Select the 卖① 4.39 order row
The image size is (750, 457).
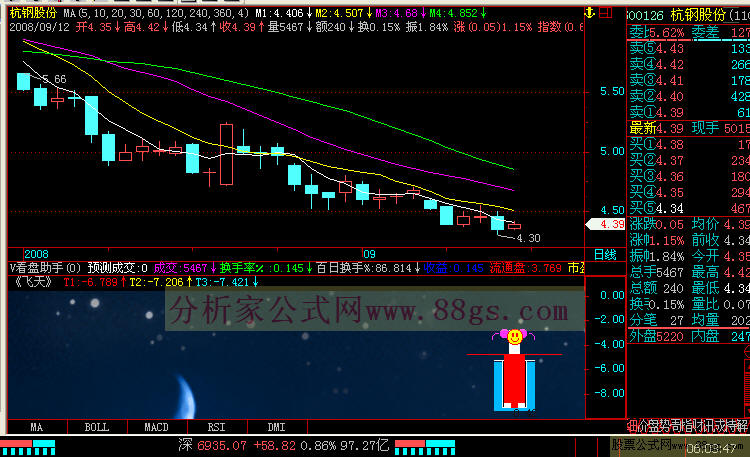688,112
